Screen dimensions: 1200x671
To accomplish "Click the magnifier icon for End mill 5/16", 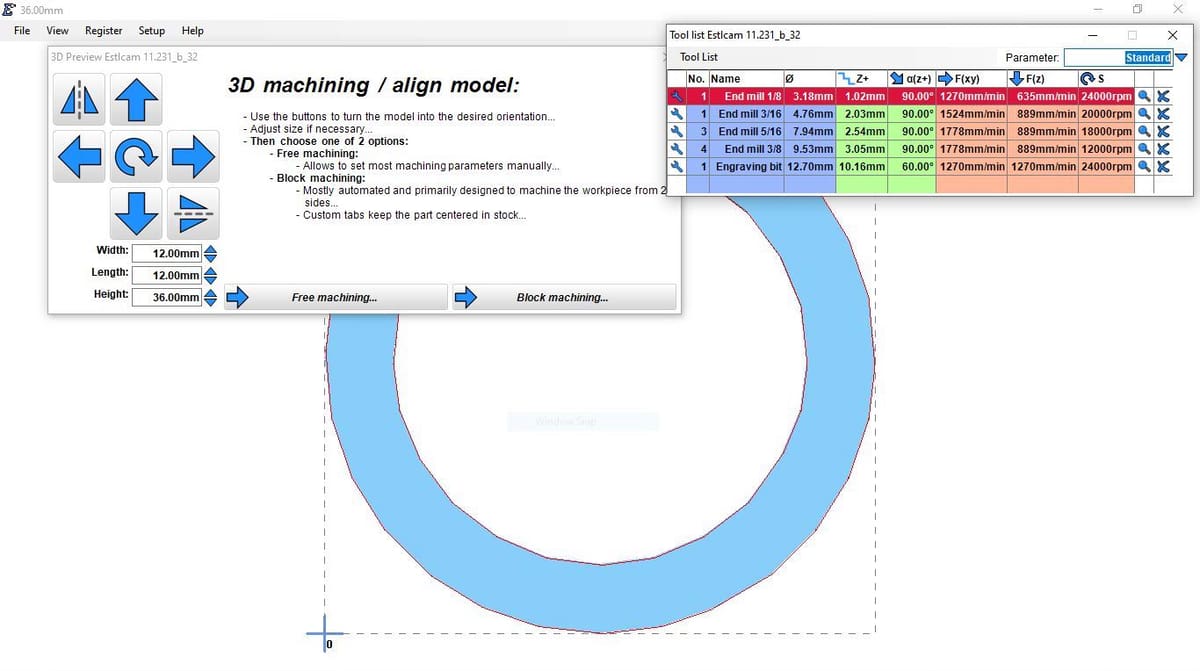I will (1144, 131).
